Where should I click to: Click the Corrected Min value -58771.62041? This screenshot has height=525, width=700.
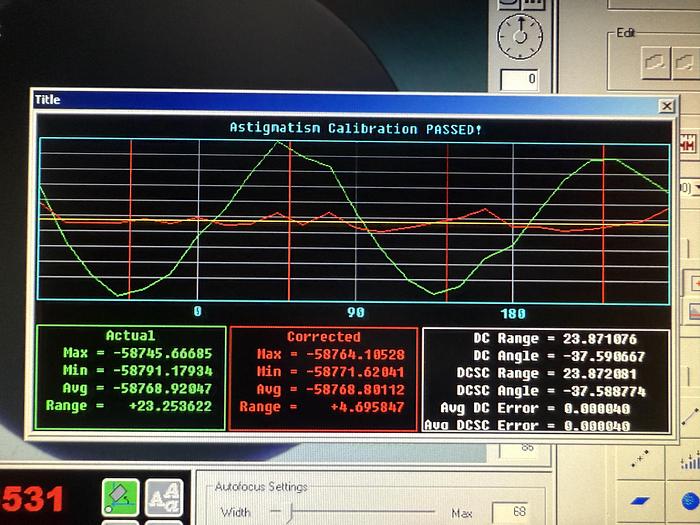pos(355,372)
